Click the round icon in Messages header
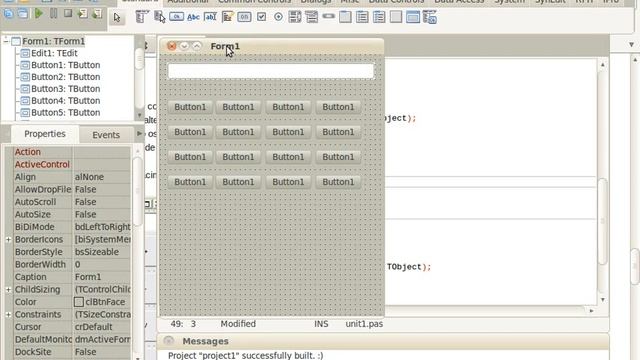Viewport: 640px width, 360px height. 169,341
